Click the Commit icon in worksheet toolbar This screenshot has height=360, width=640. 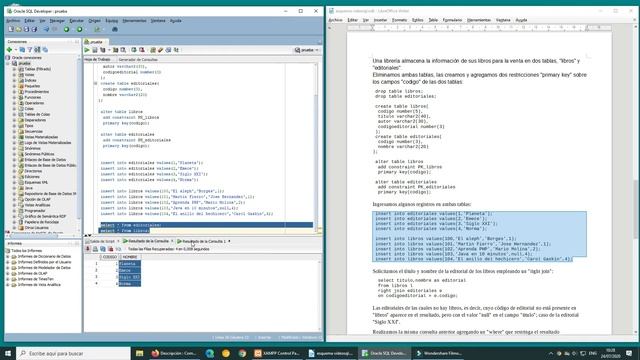click(134, 50)
